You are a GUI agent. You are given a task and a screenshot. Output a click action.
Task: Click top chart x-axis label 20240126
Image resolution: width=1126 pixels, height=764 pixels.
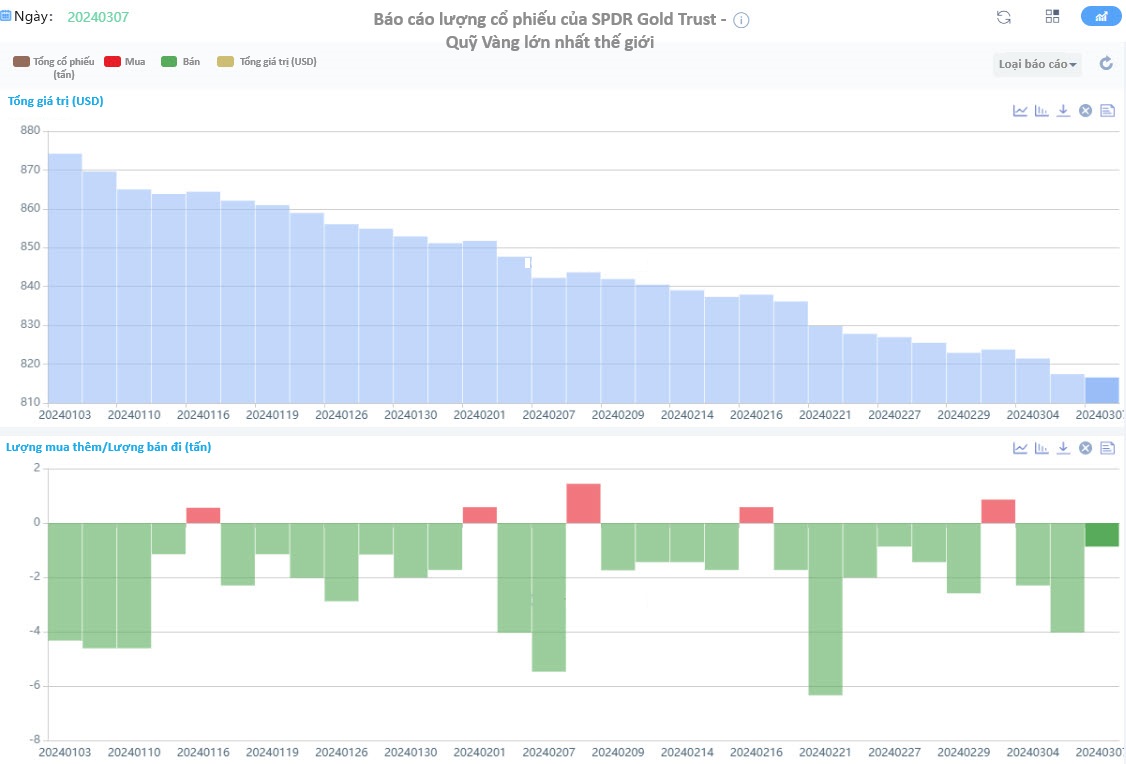pos(342,415)
